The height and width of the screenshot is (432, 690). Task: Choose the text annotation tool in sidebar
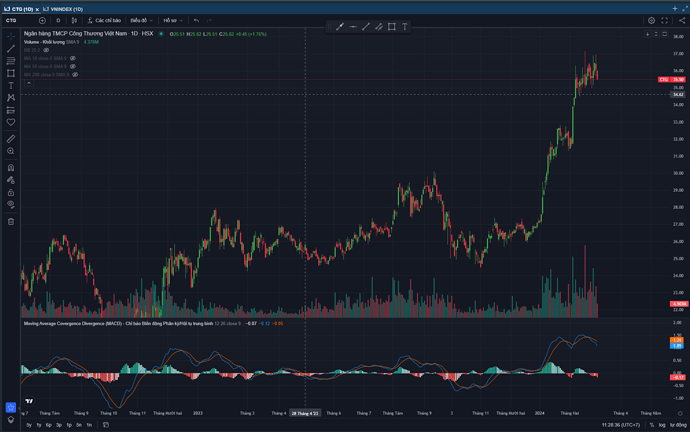click(x=11, y=86)
